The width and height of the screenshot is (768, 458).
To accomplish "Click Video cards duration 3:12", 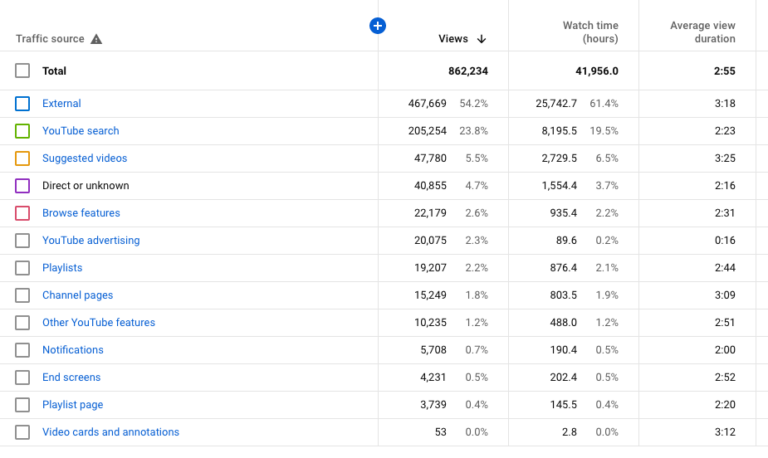I will (x=724, y=432).
